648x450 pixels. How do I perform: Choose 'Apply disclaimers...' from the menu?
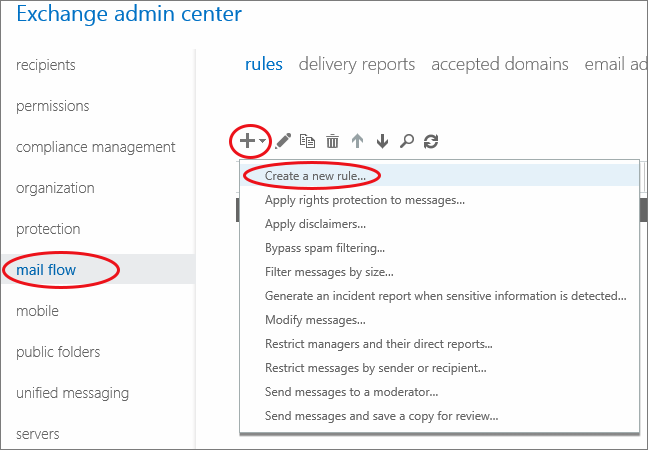[315, 223]
